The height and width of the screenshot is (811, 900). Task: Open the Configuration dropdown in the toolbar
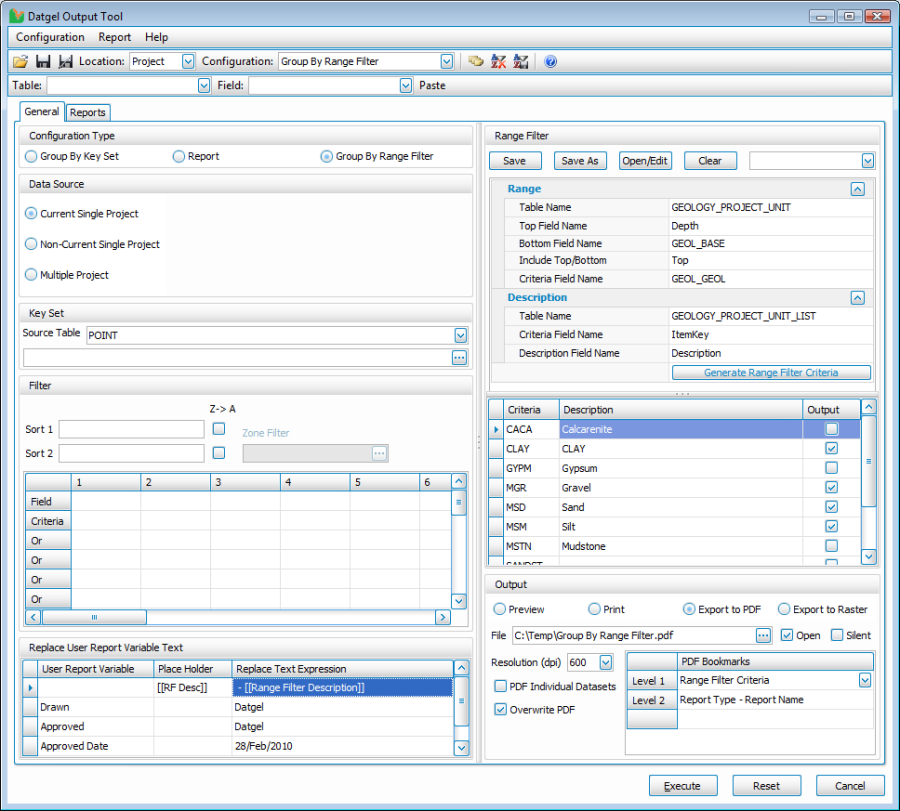point(446,62)
